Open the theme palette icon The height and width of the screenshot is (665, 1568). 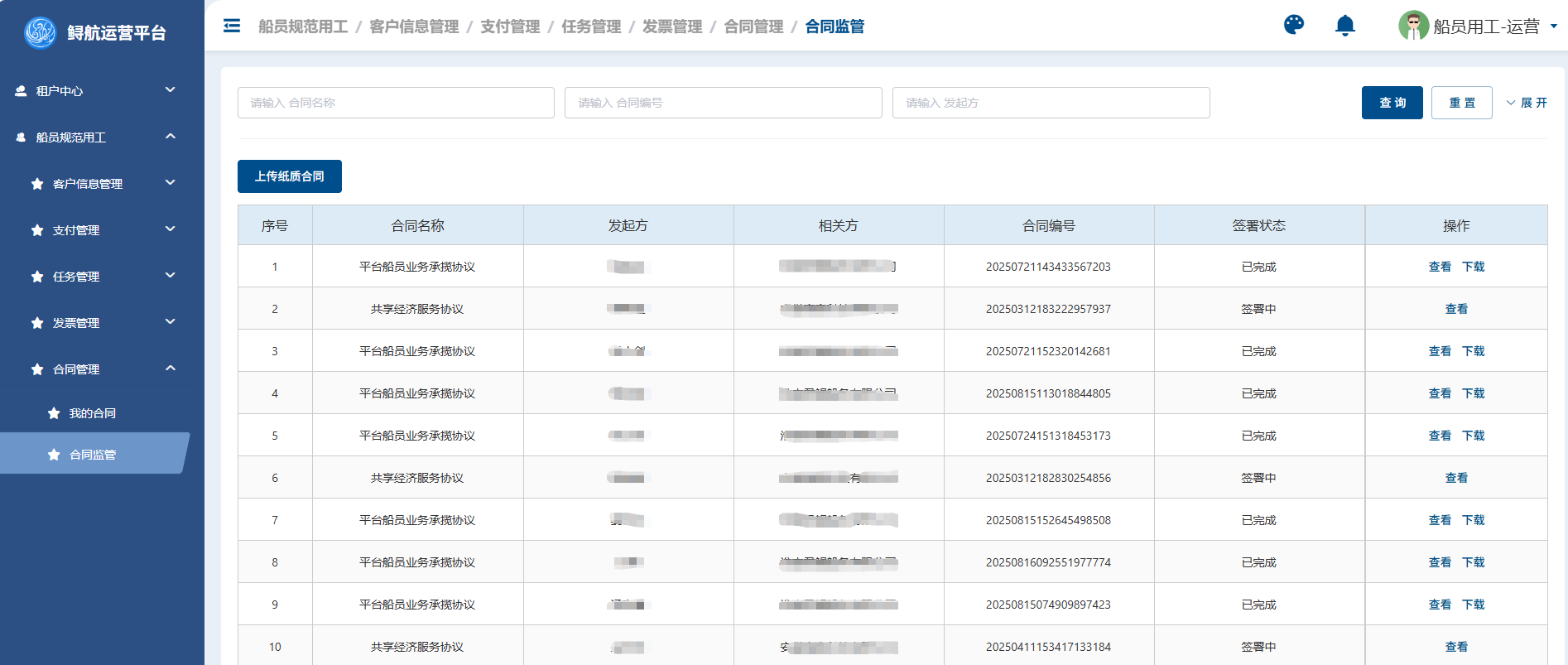tap(1293, 25)
